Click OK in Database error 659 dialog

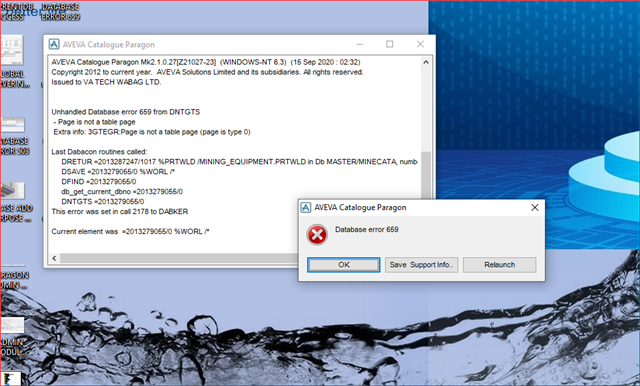pos(344,265)
